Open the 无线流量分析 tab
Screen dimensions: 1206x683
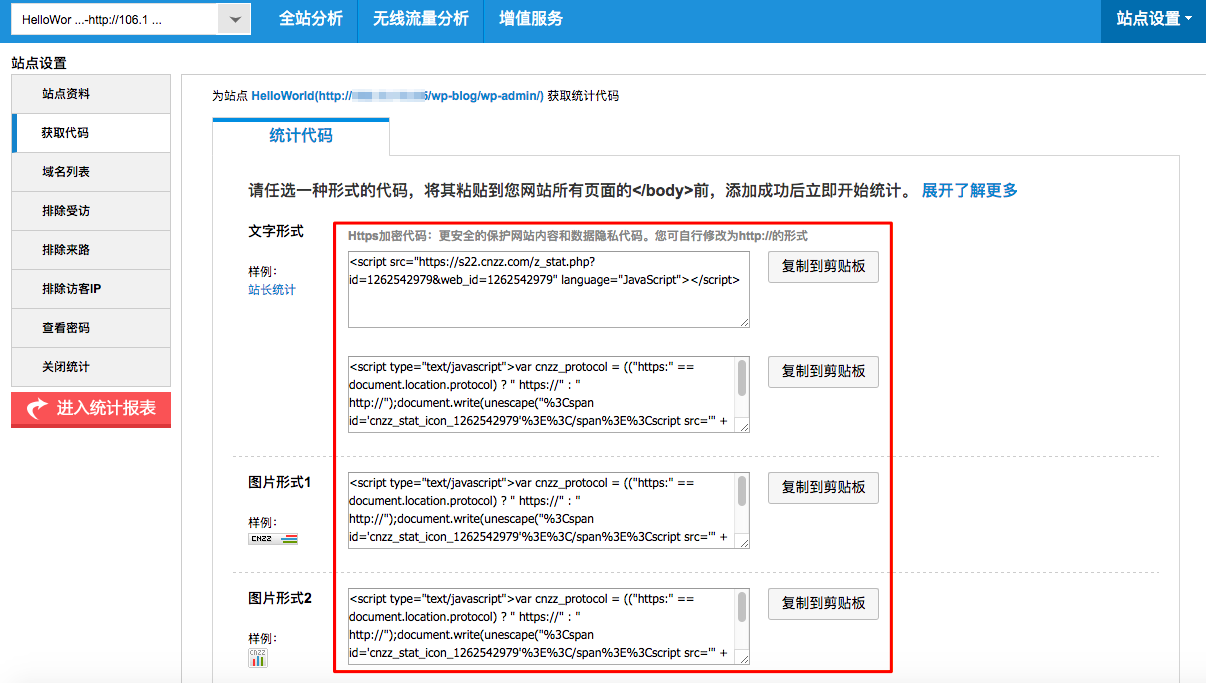pos(420,19)
